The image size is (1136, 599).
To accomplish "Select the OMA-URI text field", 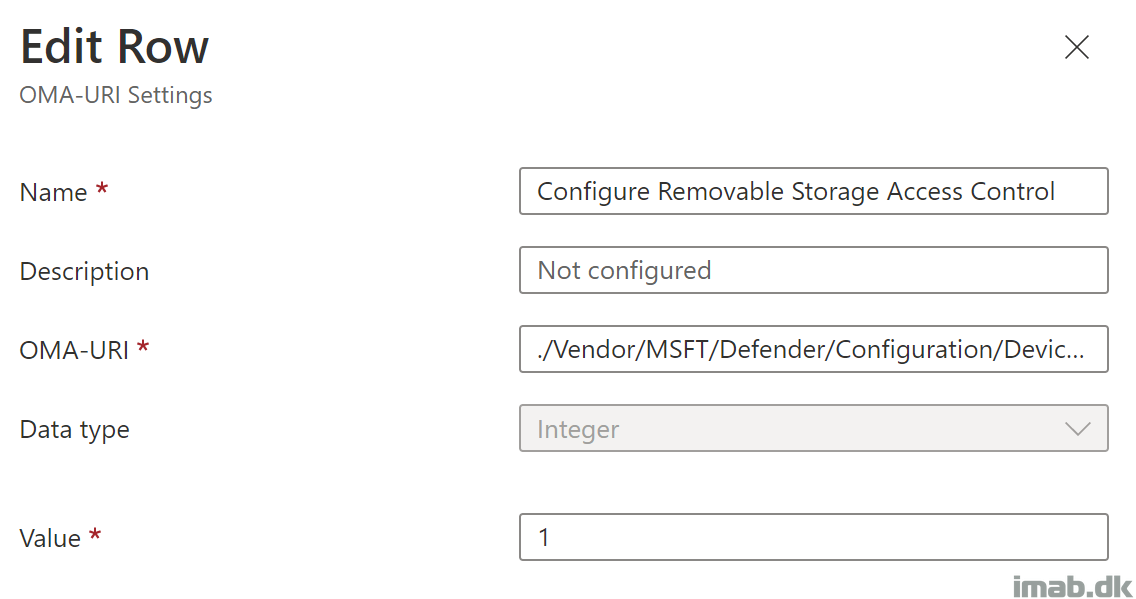I will tap(814, 349).
